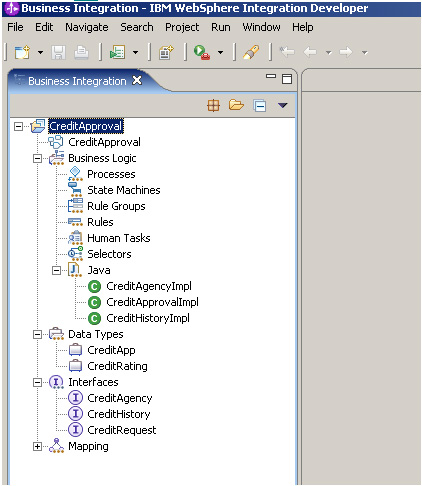Select the CreditRating data type
422x486 pixels.
coord(117,366)
